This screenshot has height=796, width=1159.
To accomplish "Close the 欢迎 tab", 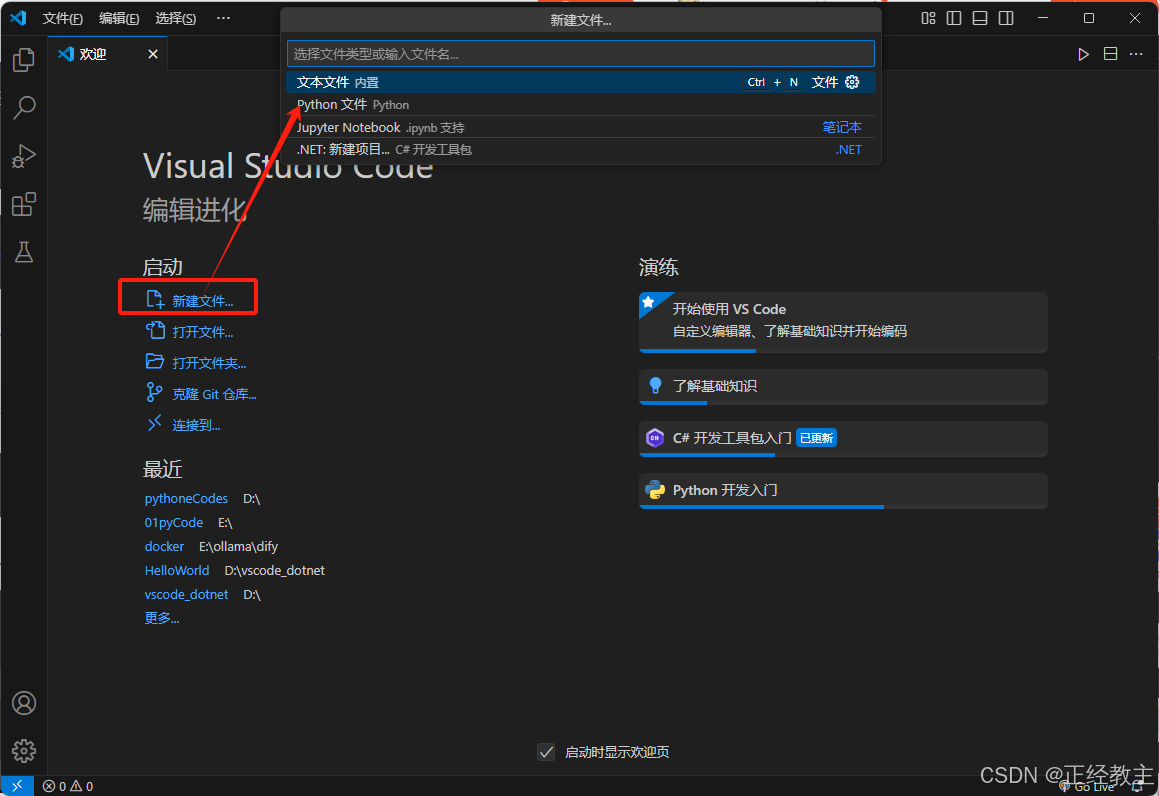I will [153, 54].
